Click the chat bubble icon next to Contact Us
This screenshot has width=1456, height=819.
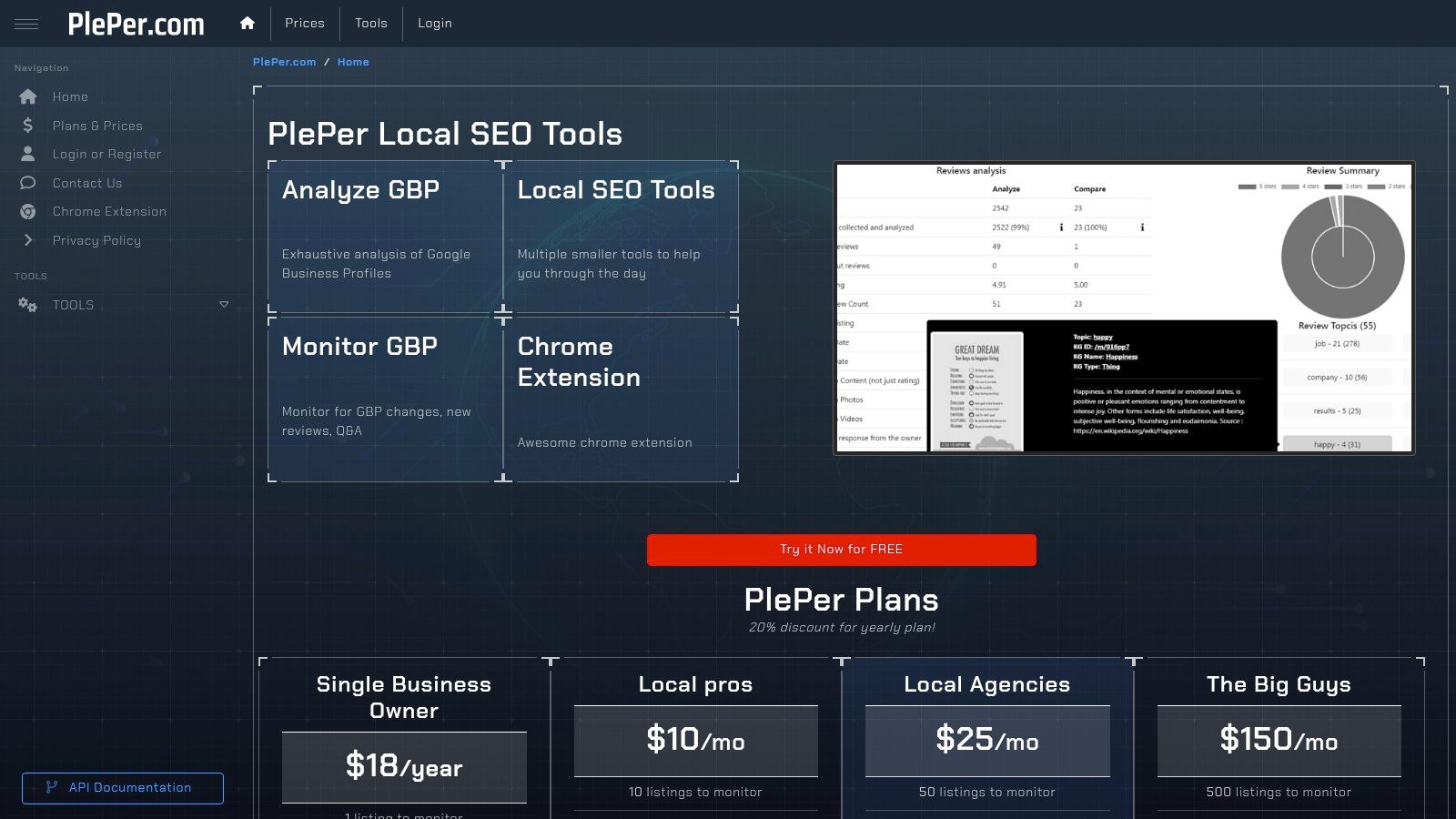coord(28,183)
